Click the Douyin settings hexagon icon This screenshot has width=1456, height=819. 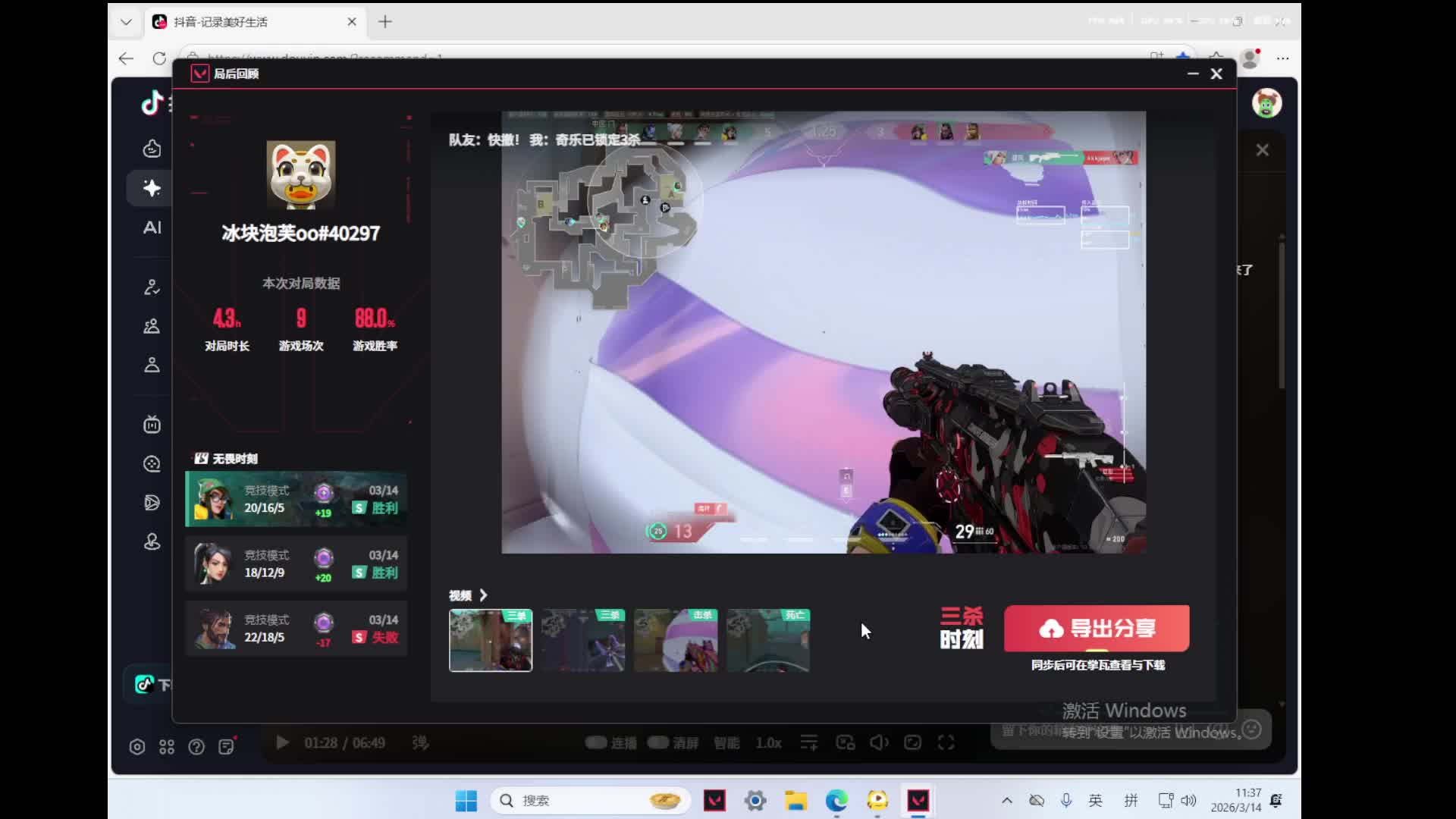point(137,747)
